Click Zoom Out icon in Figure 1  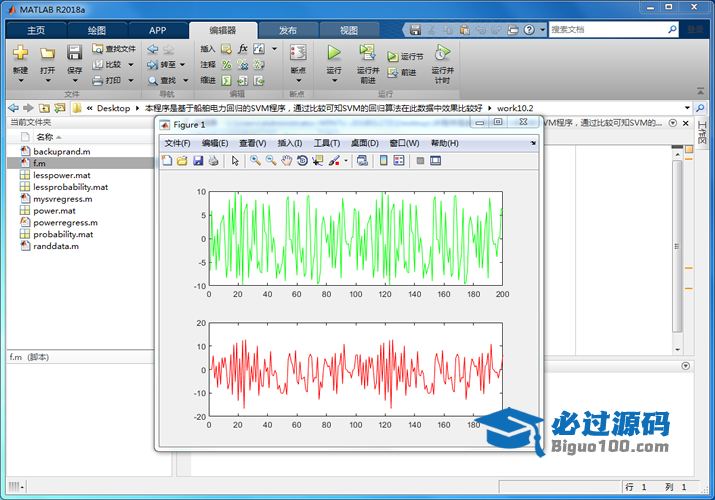click(x=271, y=160)
